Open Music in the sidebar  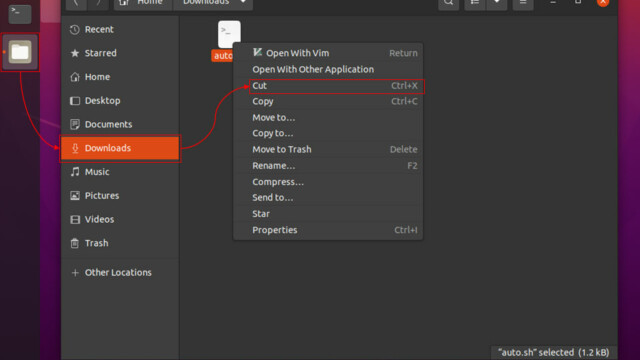point(120,172)
